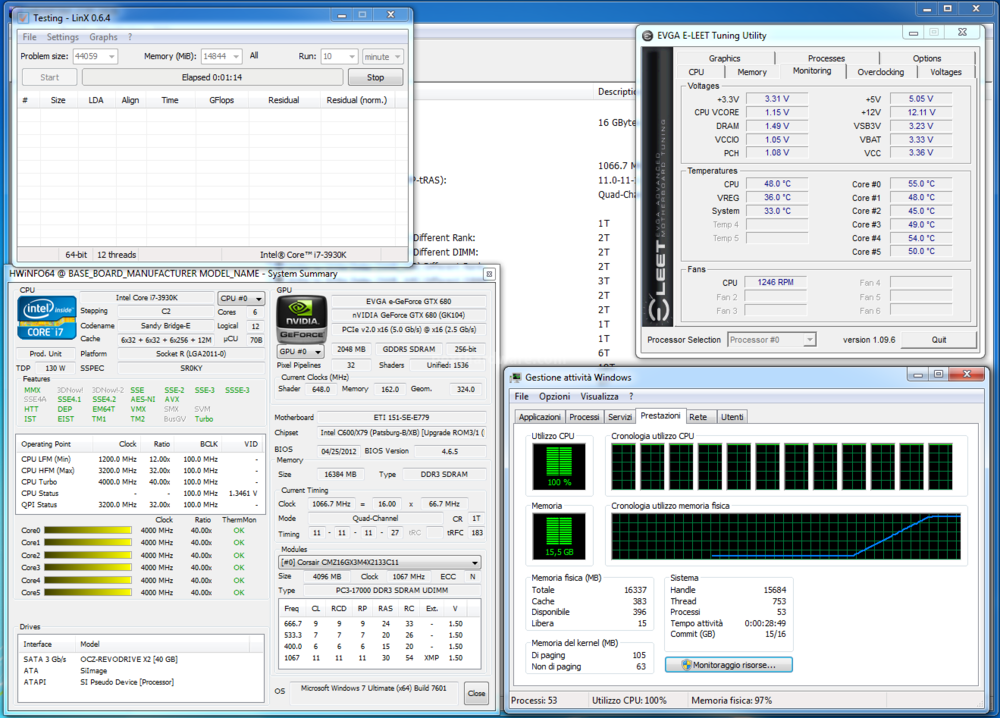Click the CPU fan 1246 RPM field

pyautogui.click(x=776, y=282)
